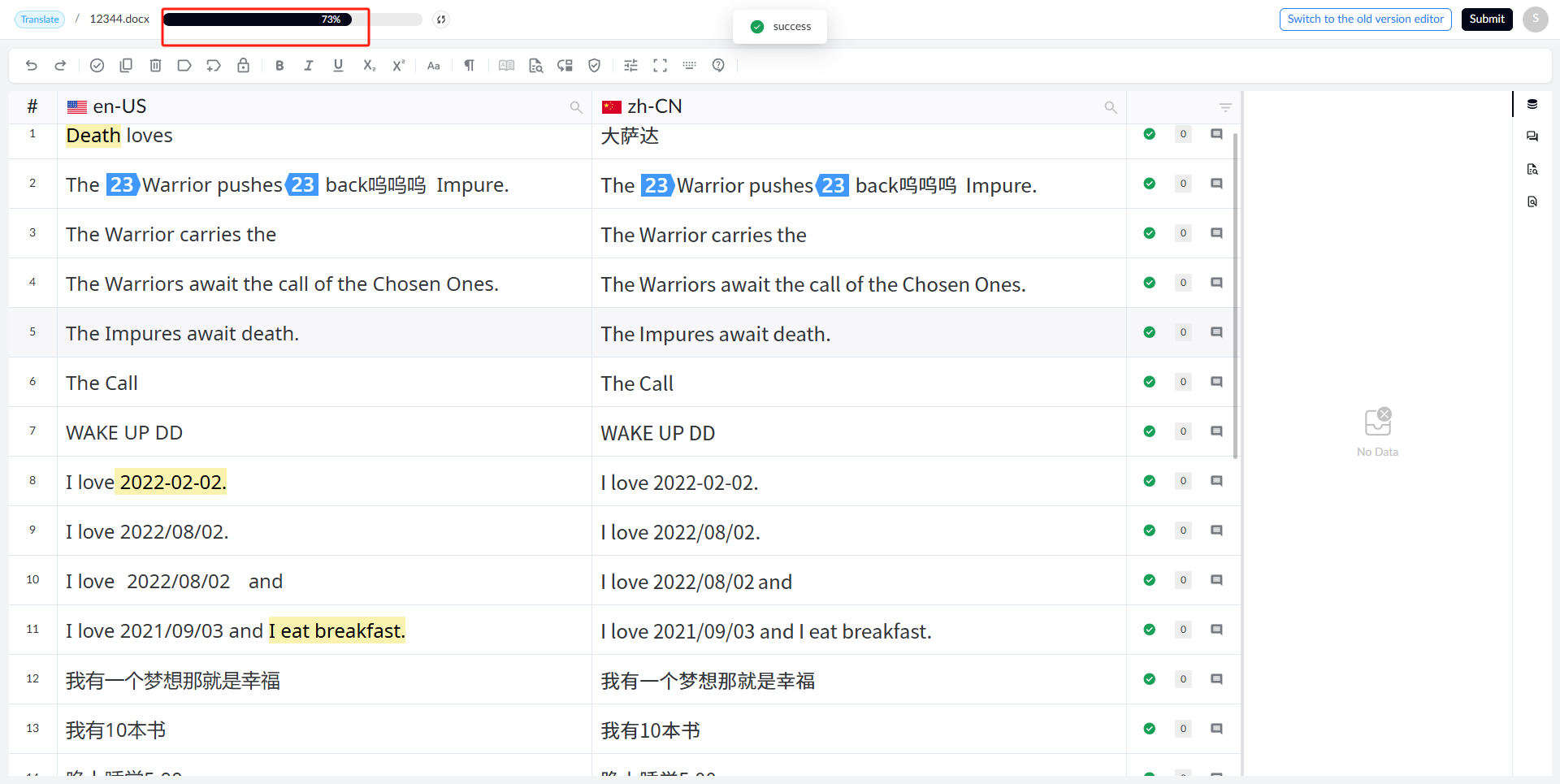Screen dimensions: 1560x784
Task: Search in en-US source column
Action: [576, 107]
